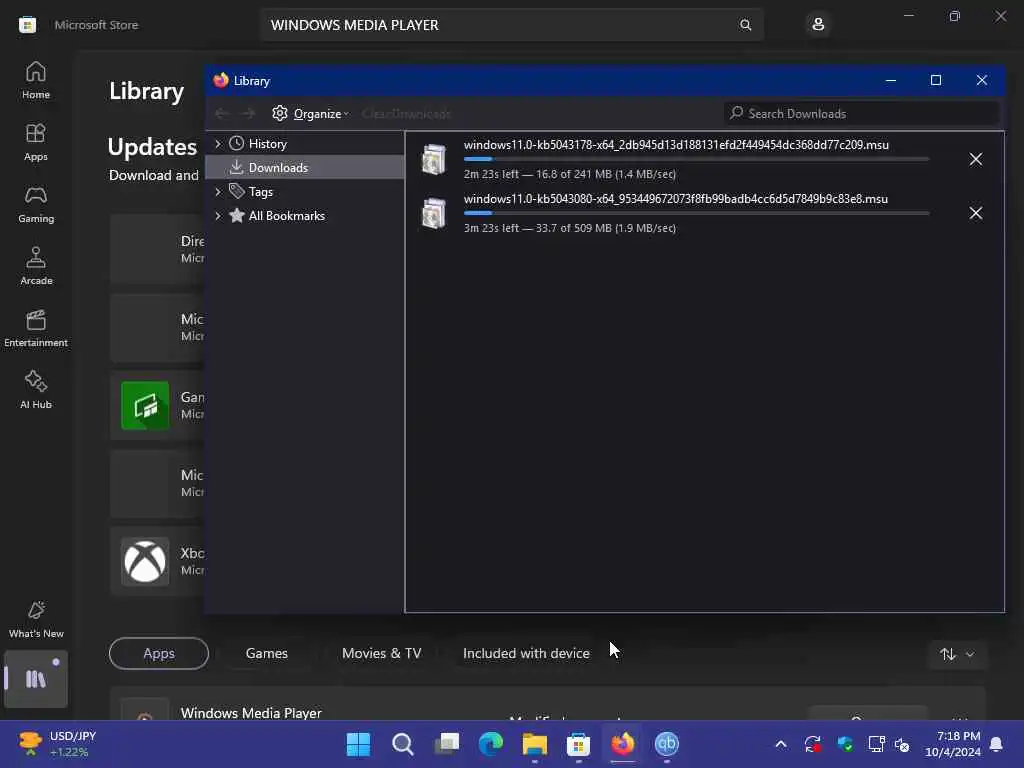This screenshot has width=1024, height=768.
Task: Go back in Firefox Library
Action: tap(222, 114)
